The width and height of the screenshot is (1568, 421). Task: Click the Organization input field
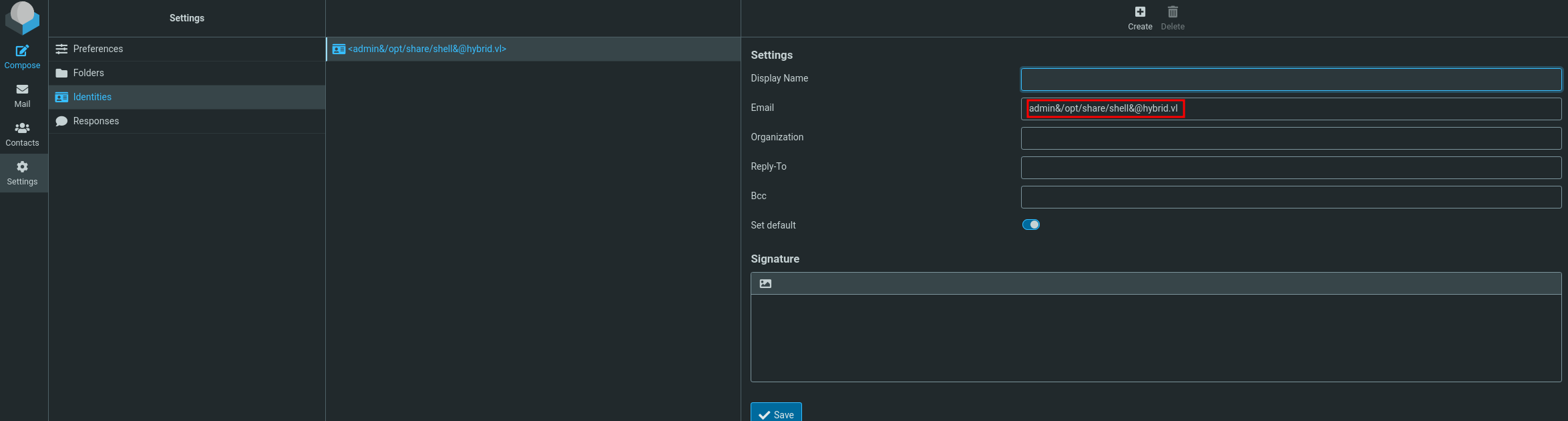tap(1290, 138)
